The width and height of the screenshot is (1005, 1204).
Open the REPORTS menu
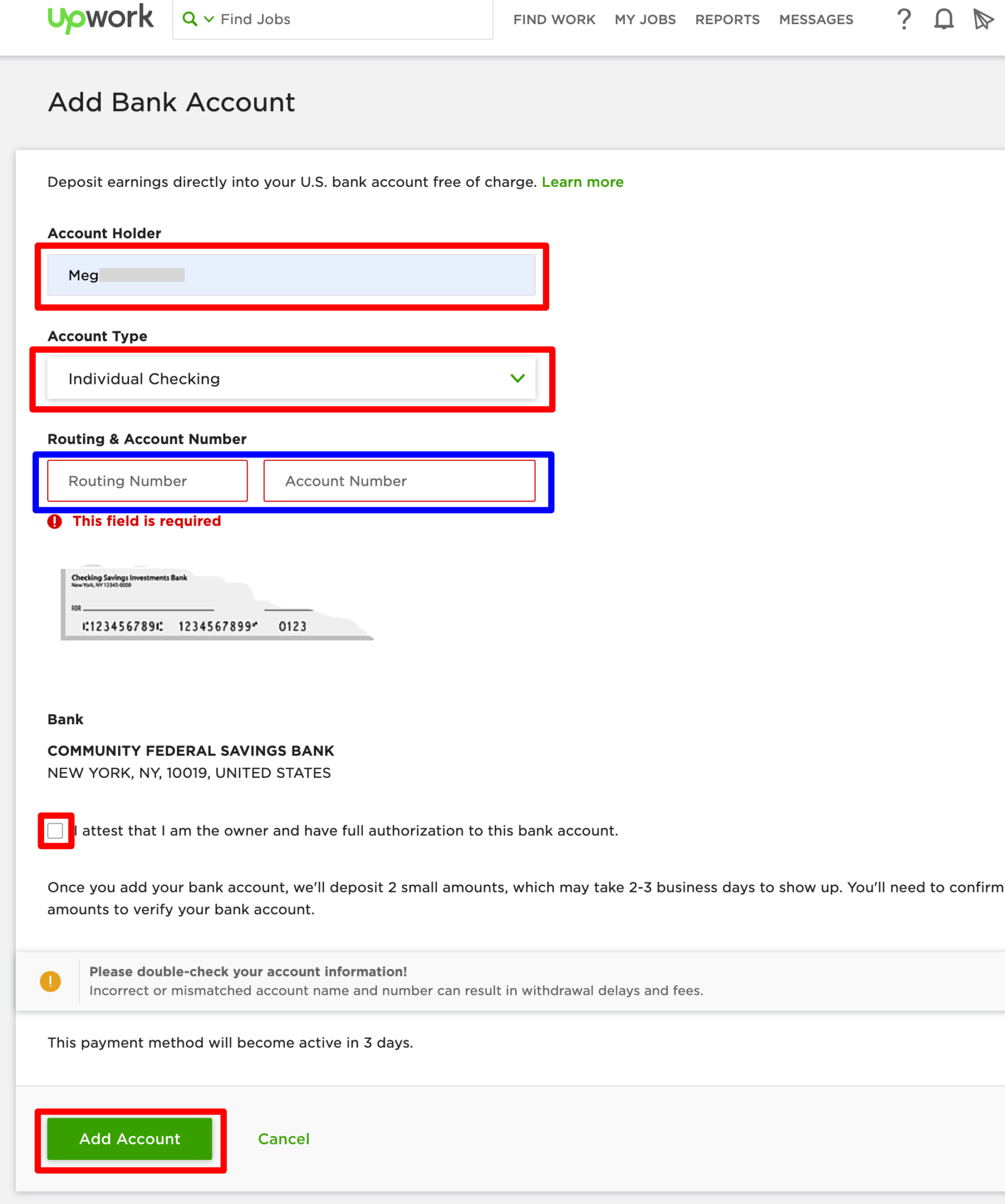coord(727,20)
